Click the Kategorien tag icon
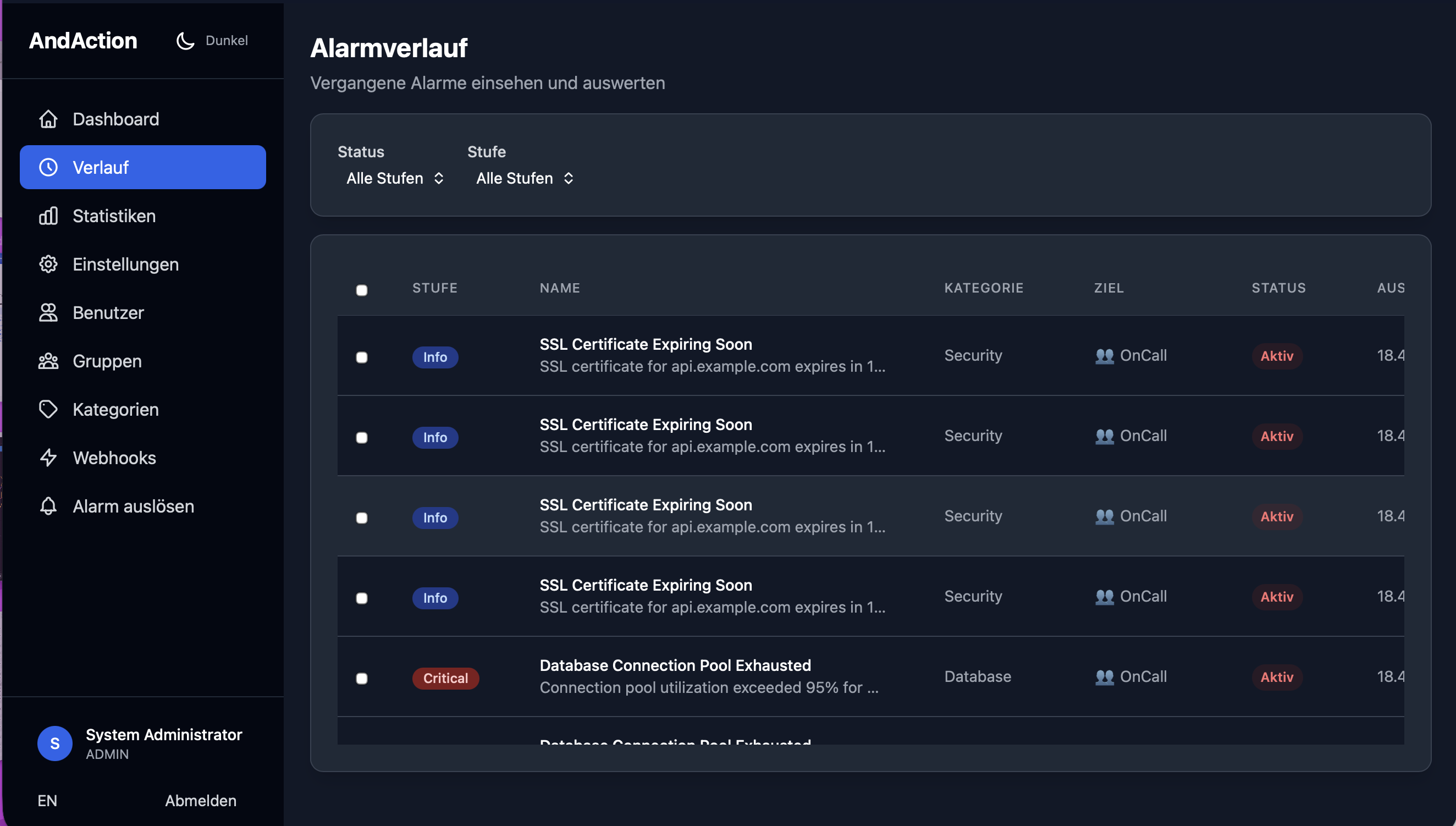Image resolution: width=1456 pixels, height=826 pixels. click(x=48, y=410)
